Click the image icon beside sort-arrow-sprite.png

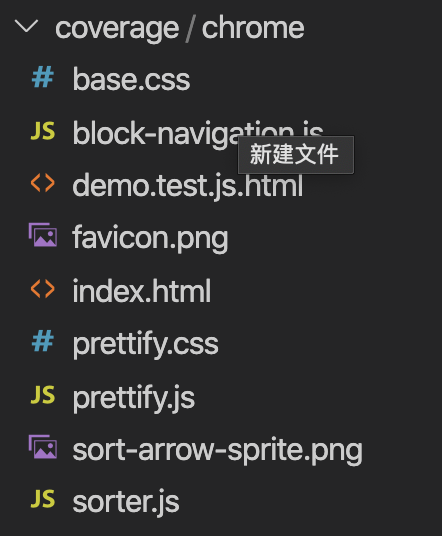(43, 447)
